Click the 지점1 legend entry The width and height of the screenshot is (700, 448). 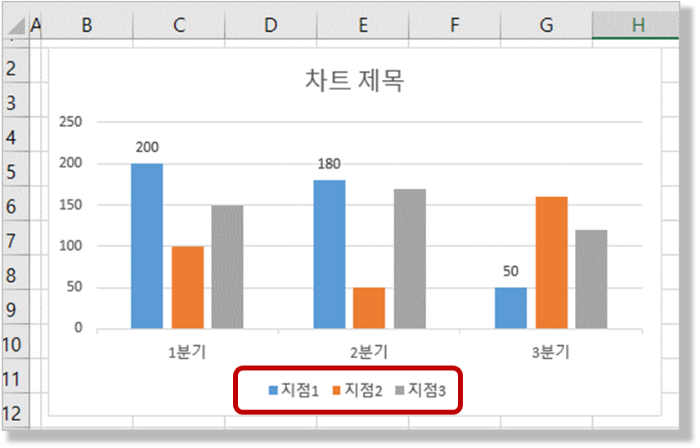(x=294, y=390)
